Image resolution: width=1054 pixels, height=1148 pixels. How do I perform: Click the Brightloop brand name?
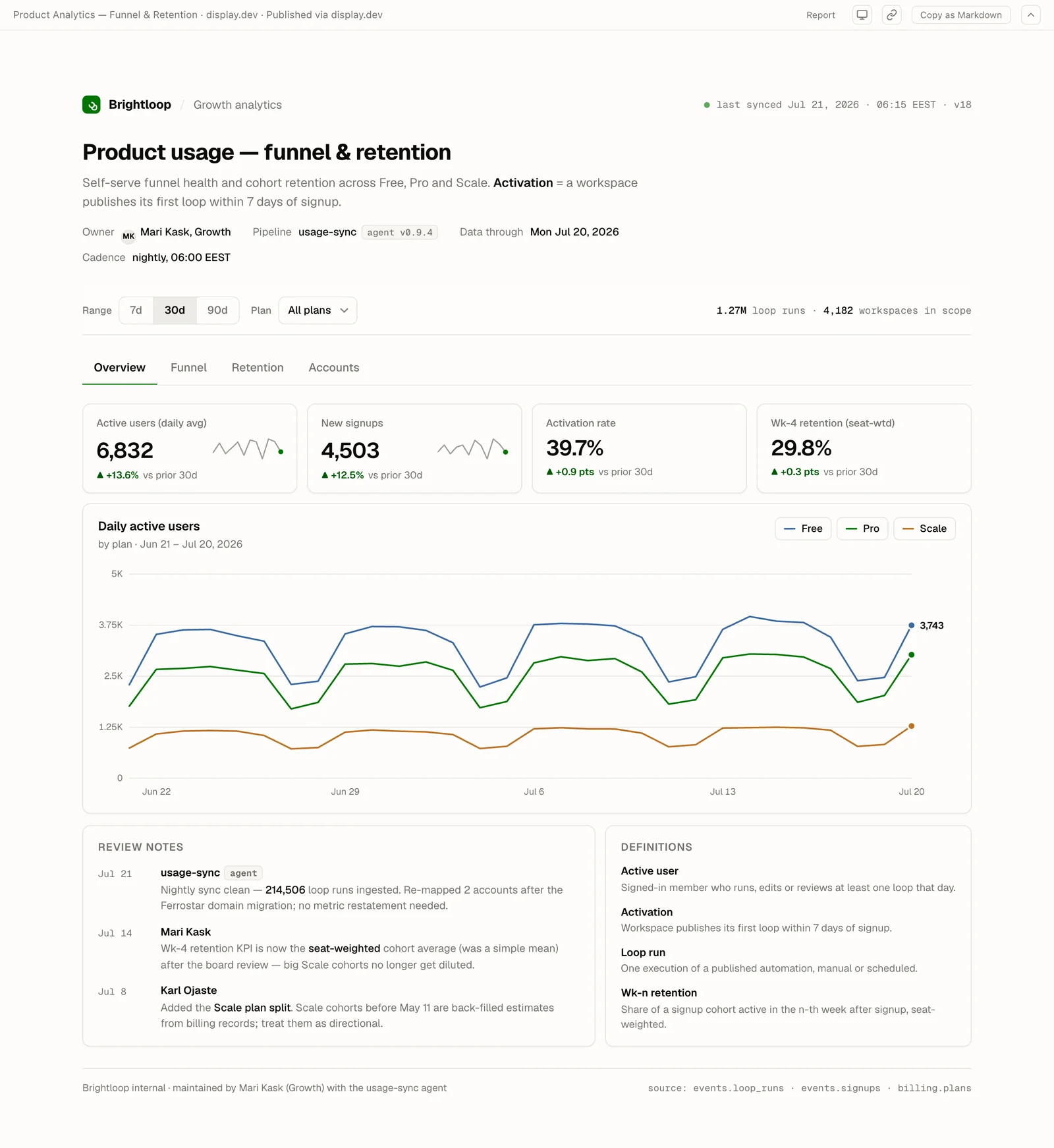point(140,105)
